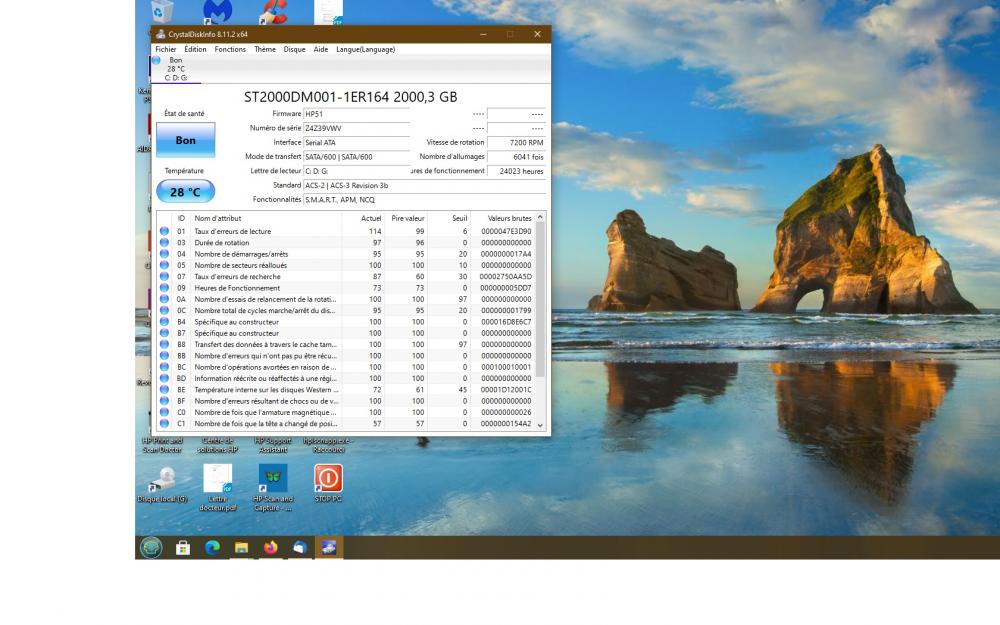Click the CrystalDiskInfo taskbar button
This screenshot has height=625, width=1000.
329,547
